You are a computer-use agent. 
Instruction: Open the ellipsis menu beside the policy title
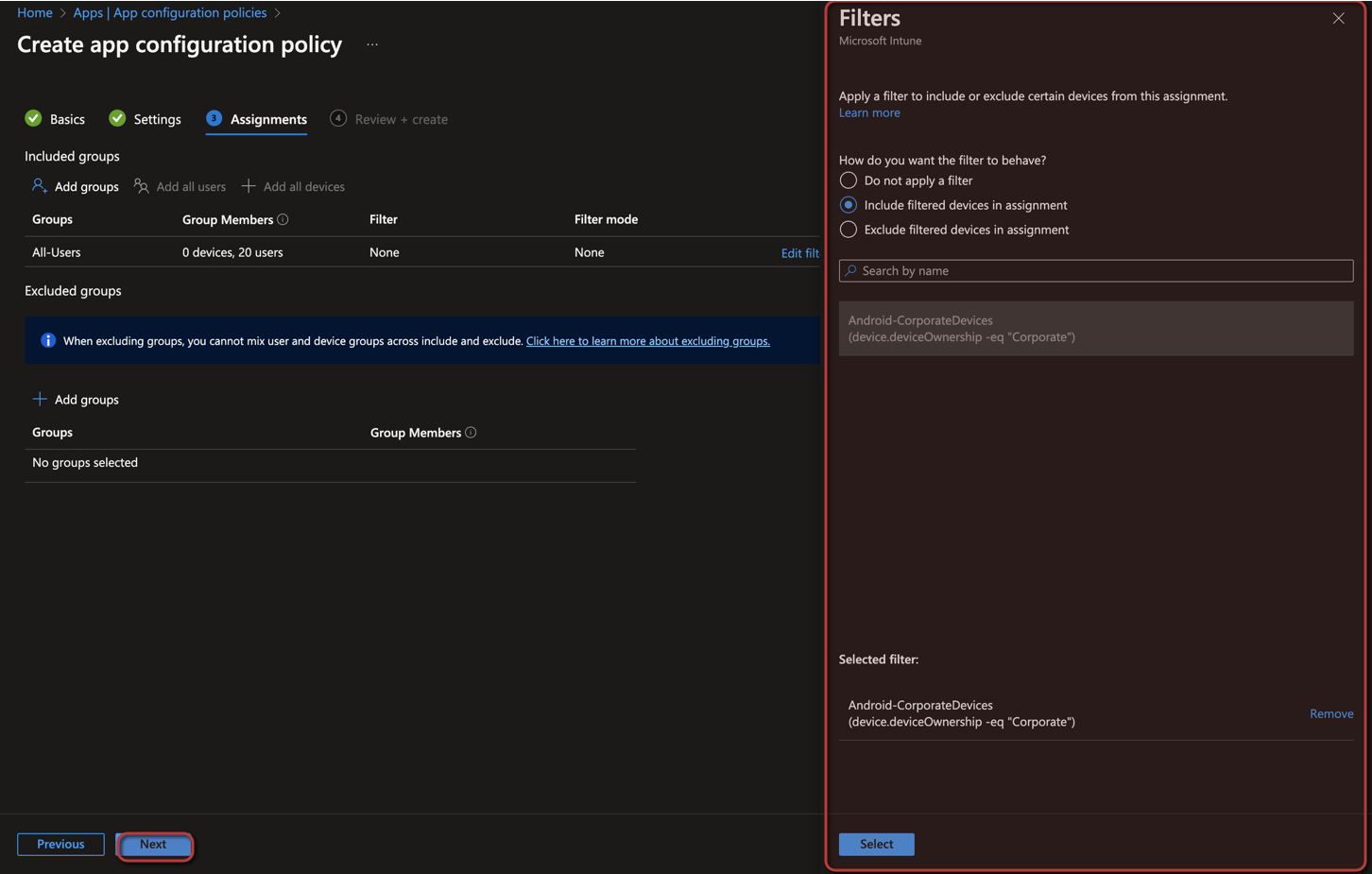click(x=372, y=44)
